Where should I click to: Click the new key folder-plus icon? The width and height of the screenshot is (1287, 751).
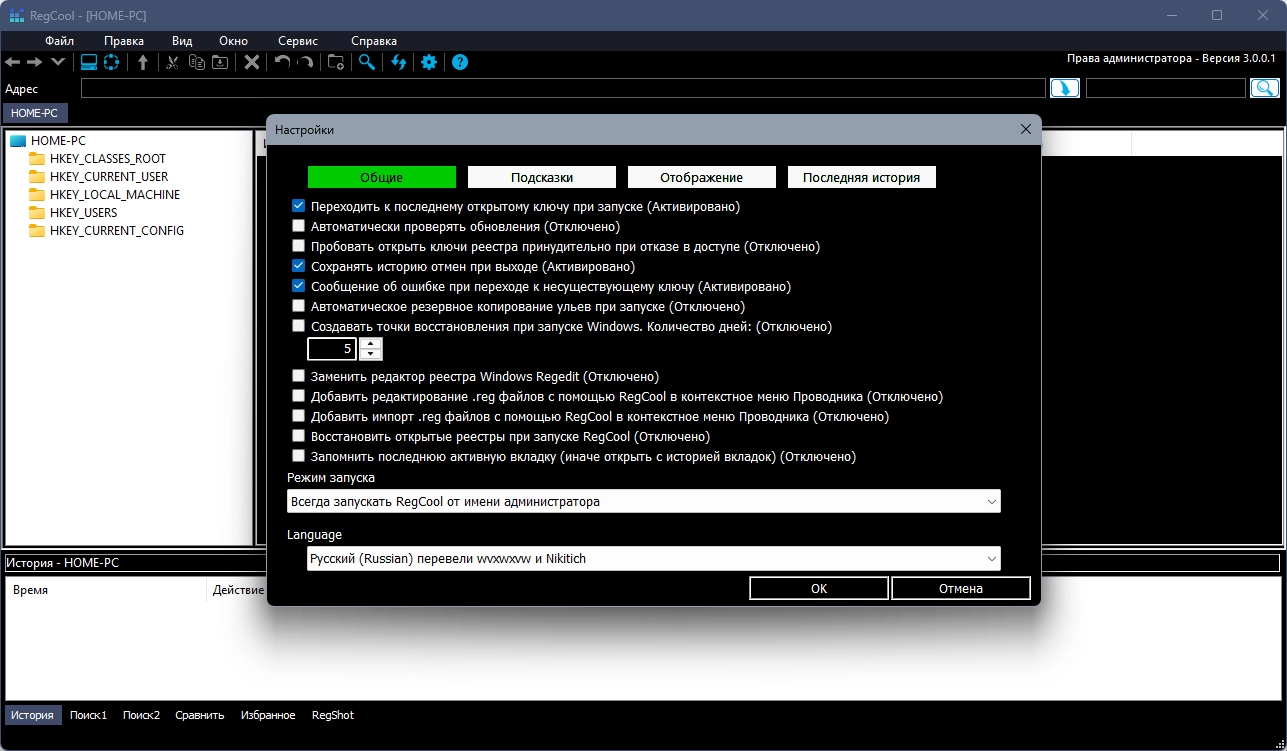(336, 62)
